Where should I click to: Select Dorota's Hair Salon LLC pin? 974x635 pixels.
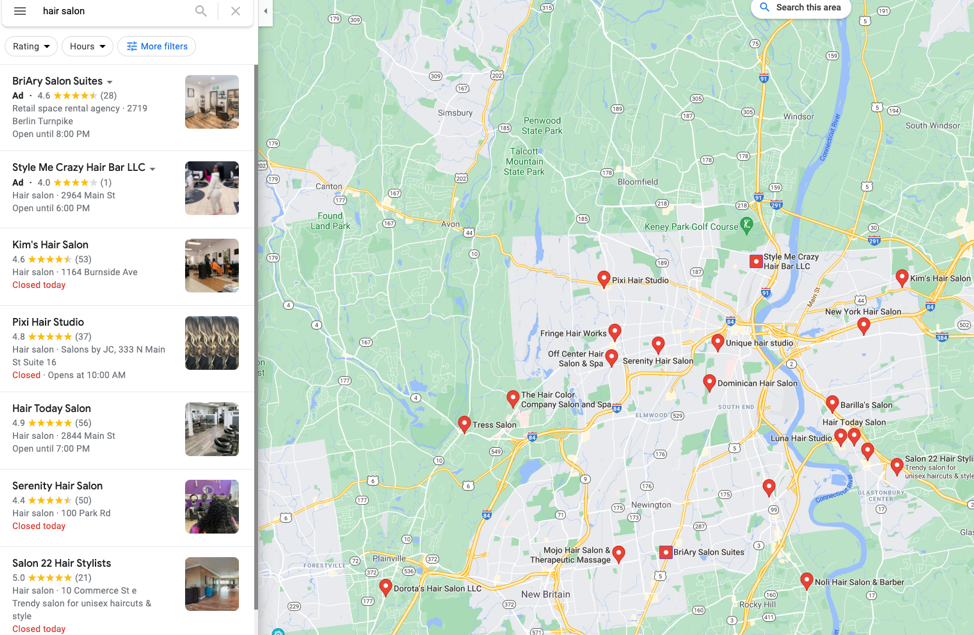click(x=385, y=587)
